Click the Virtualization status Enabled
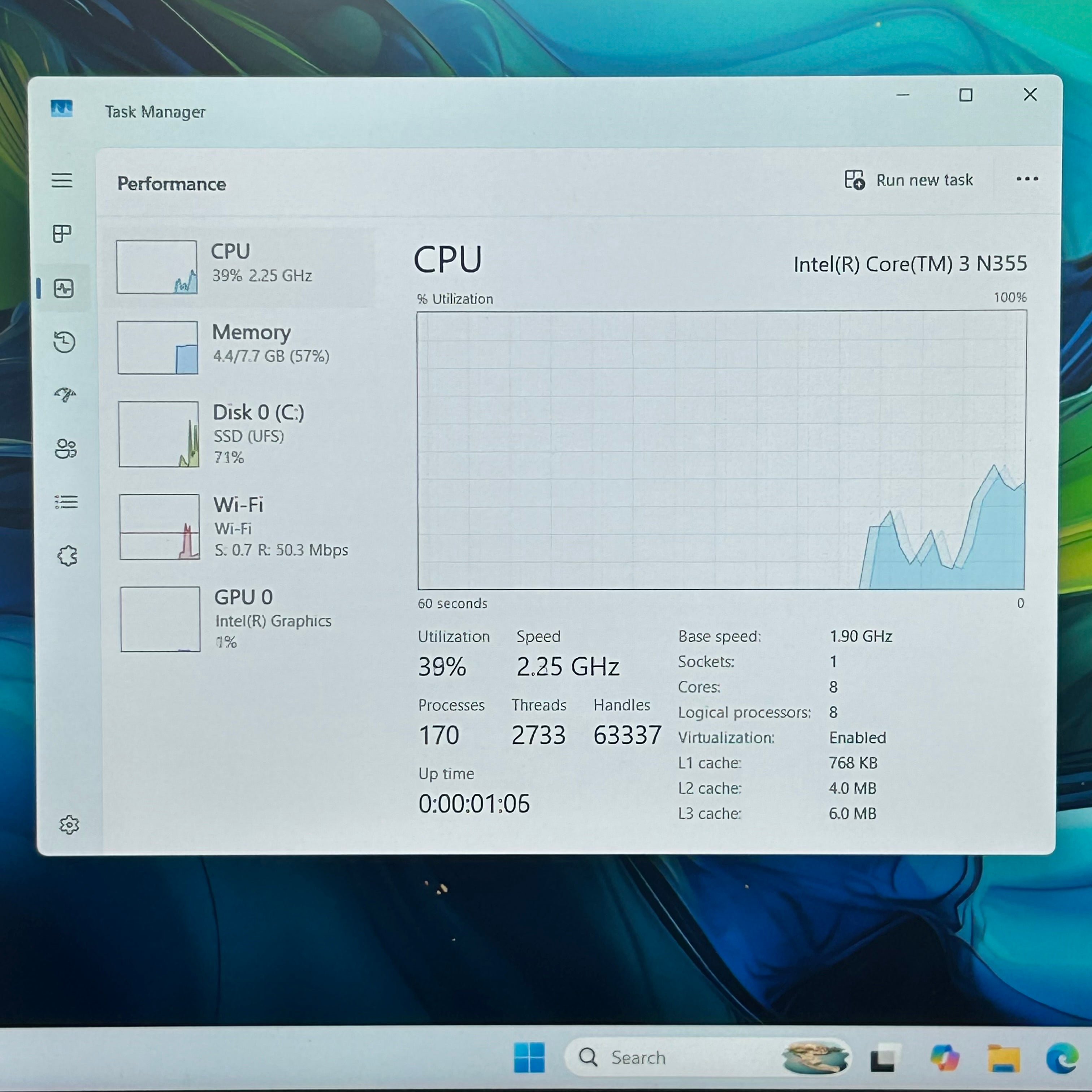The height and width of the screenshot is (1092, 1092). click(857, 738)
